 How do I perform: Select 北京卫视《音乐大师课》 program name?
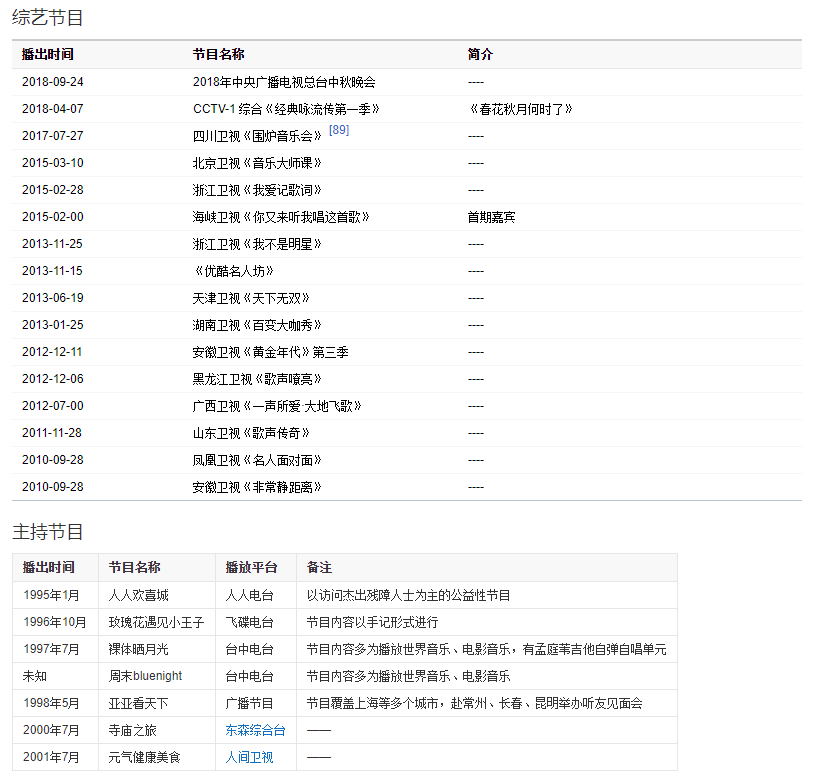click(x=257, y=163)
